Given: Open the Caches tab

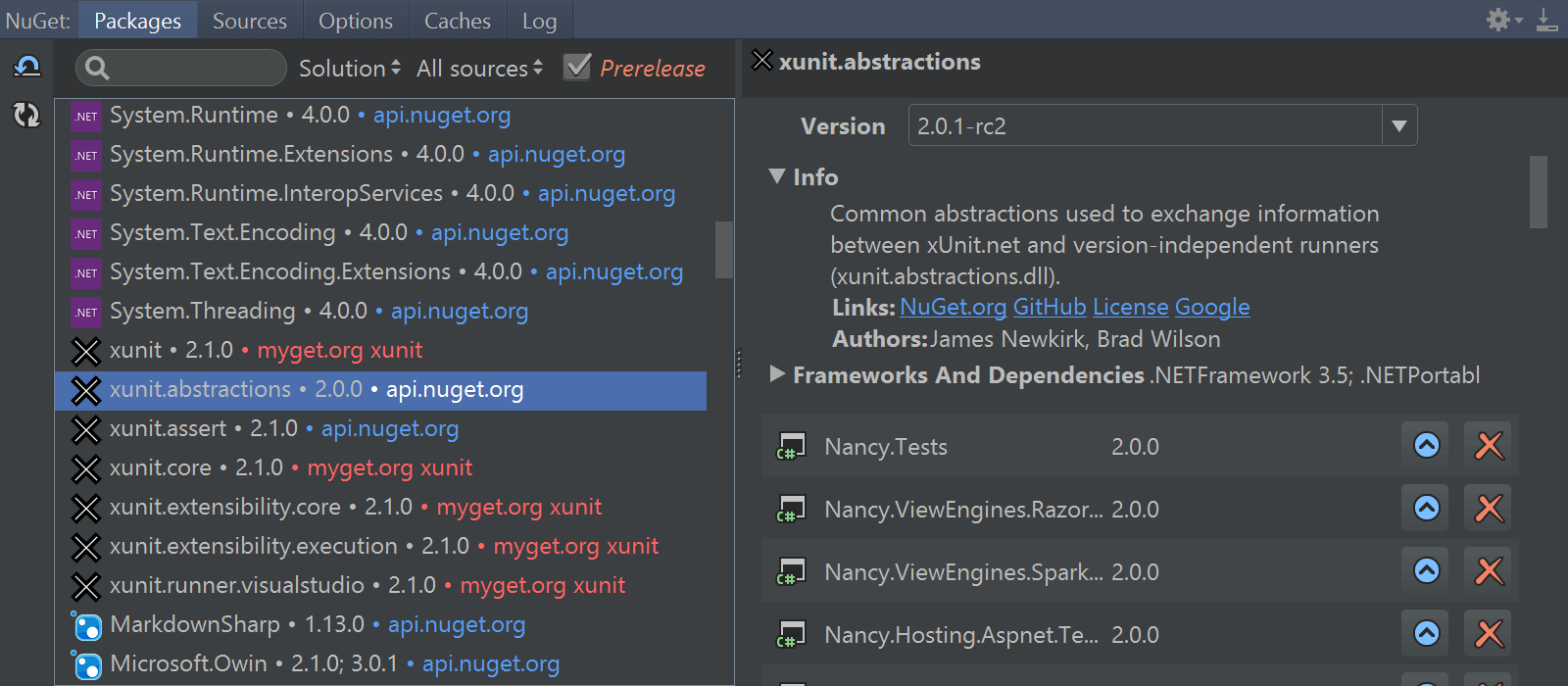Looking at the screenshot, I should click(x=458, y=20).
